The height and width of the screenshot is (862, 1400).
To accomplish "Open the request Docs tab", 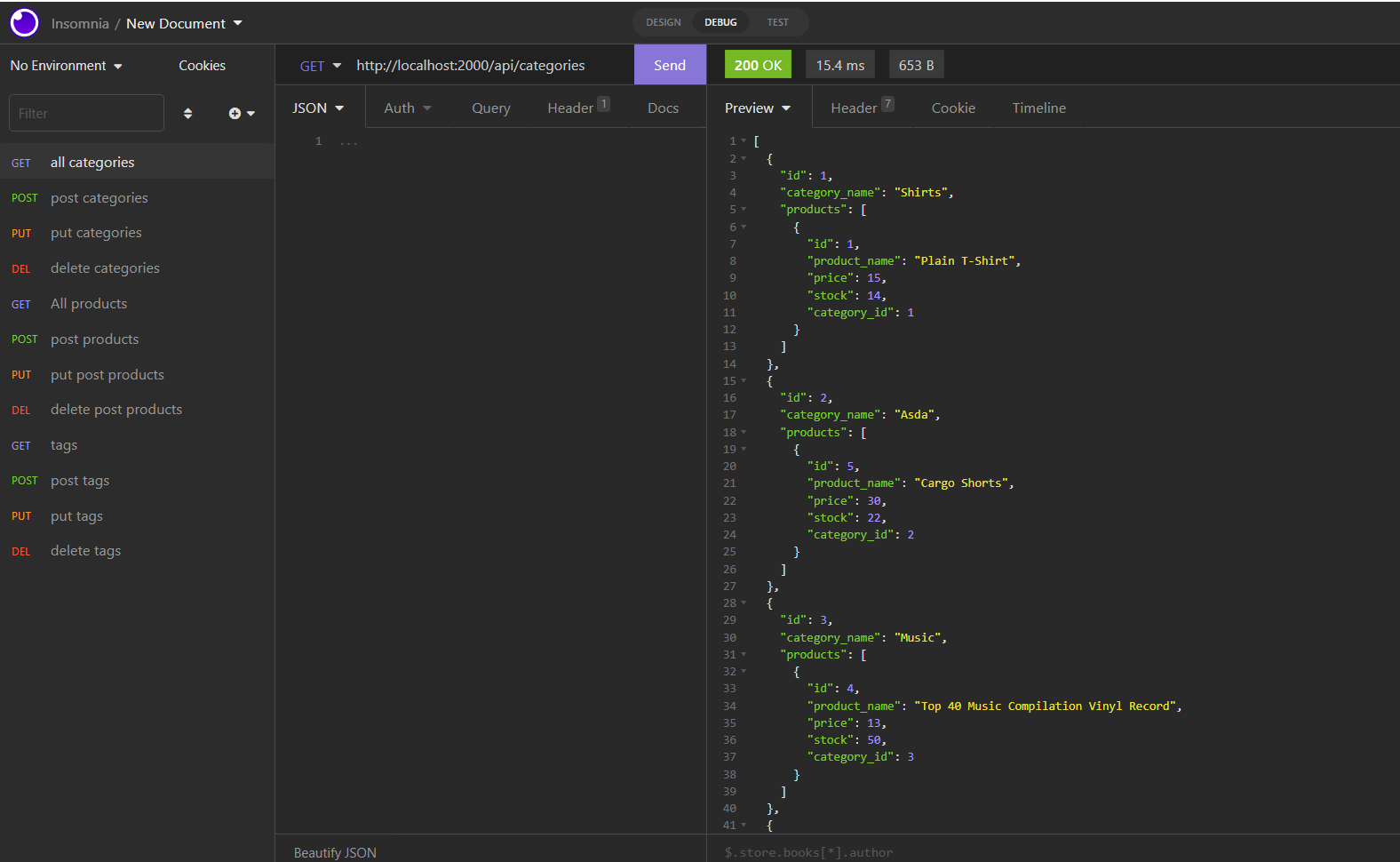I will (663, 108).
